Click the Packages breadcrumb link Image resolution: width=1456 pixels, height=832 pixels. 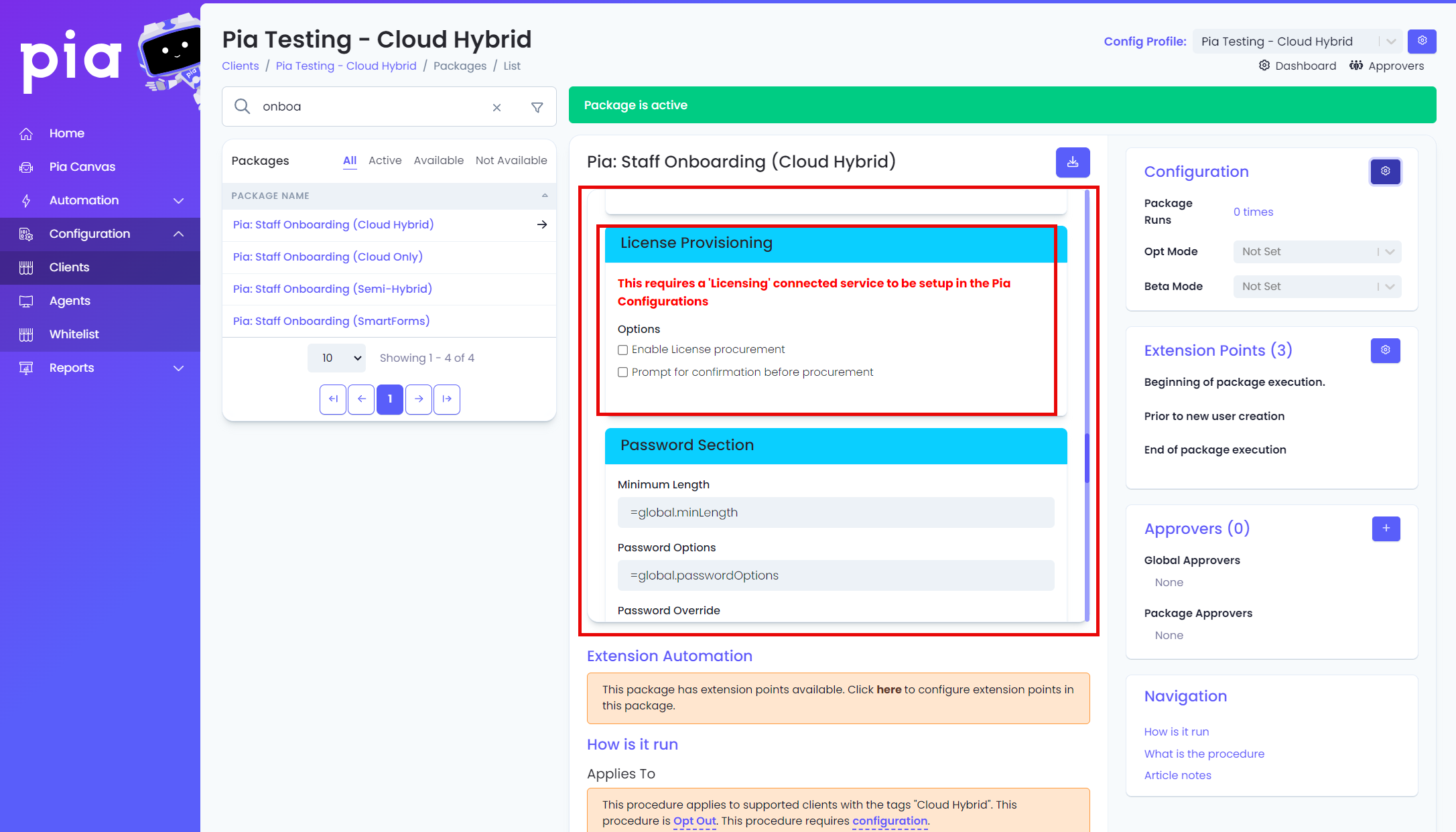point(460,66)
